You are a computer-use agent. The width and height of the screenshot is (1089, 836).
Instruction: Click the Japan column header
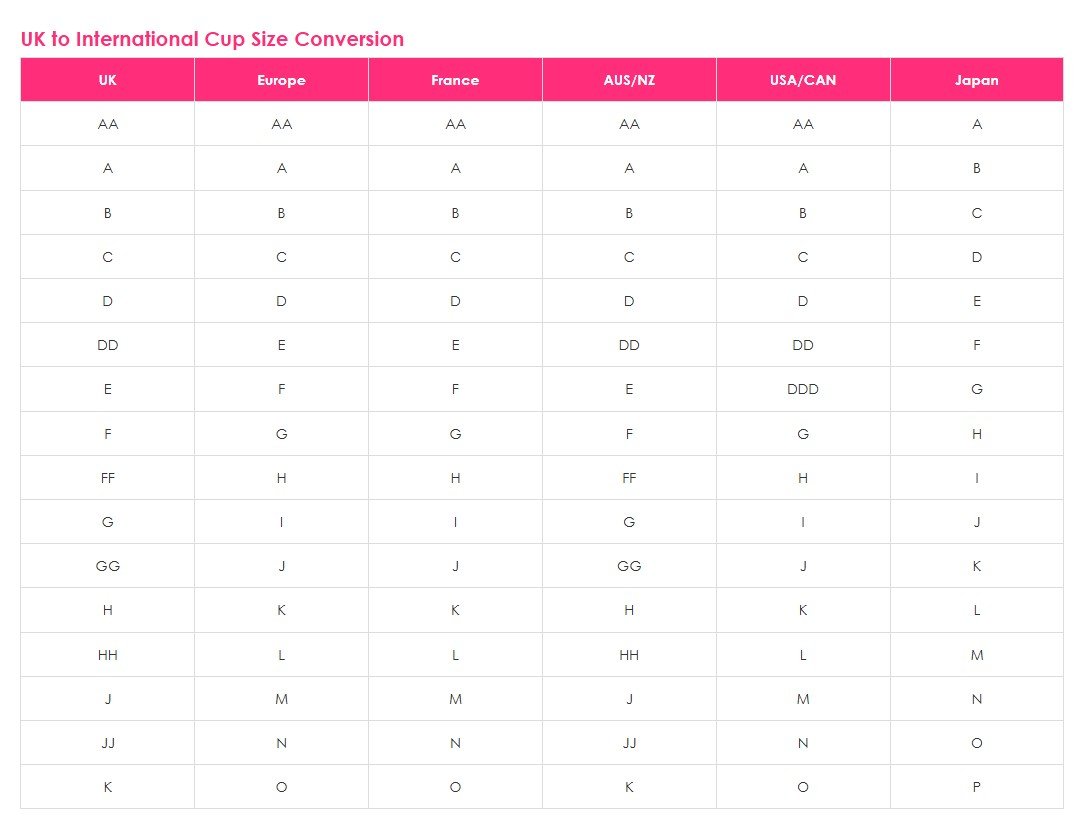[x=976, y=80]
